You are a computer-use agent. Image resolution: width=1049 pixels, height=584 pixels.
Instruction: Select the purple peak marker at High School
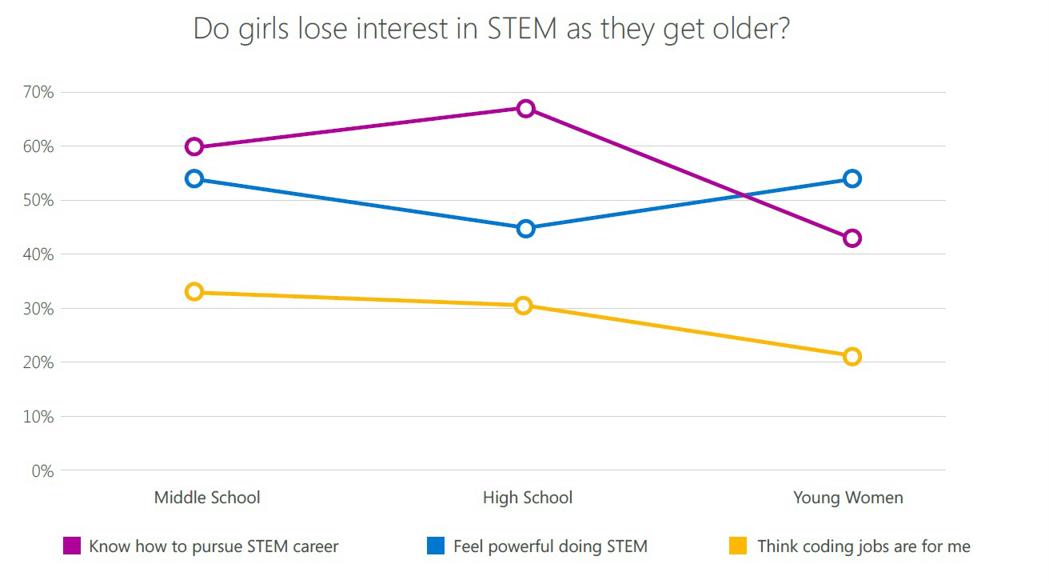pos(526,108)
